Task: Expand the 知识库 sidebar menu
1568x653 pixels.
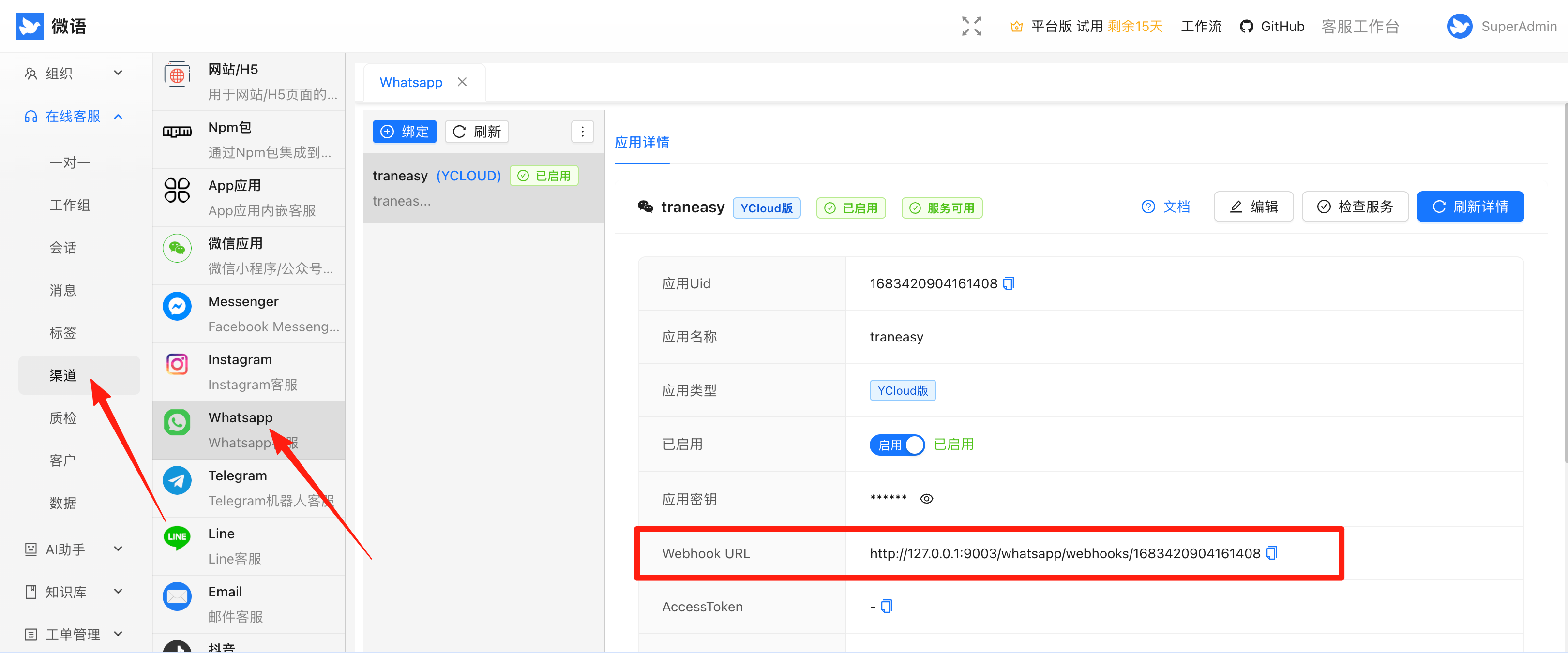Action: click(73, 592)
